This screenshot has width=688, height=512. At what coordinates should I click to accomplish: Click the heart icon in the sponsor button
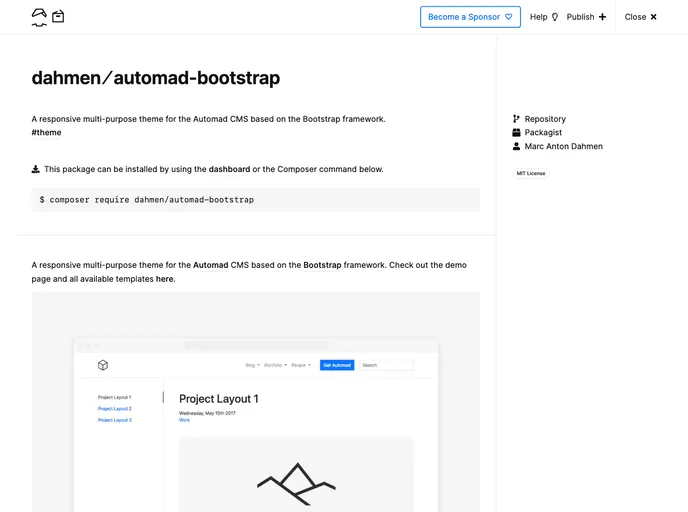point(508,17)
